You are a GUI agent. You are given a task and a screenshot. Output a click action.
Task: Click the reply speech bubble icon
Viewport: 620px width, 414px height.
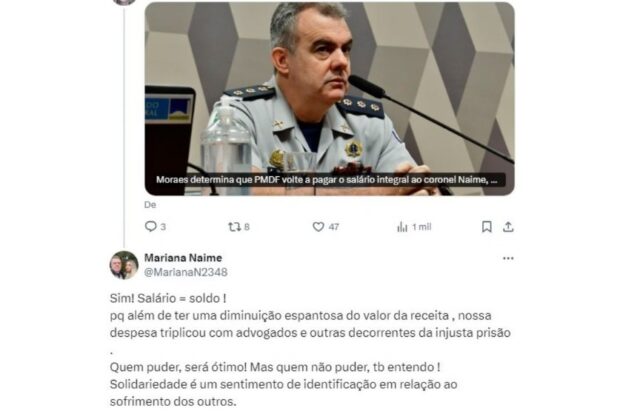(151, 226)
